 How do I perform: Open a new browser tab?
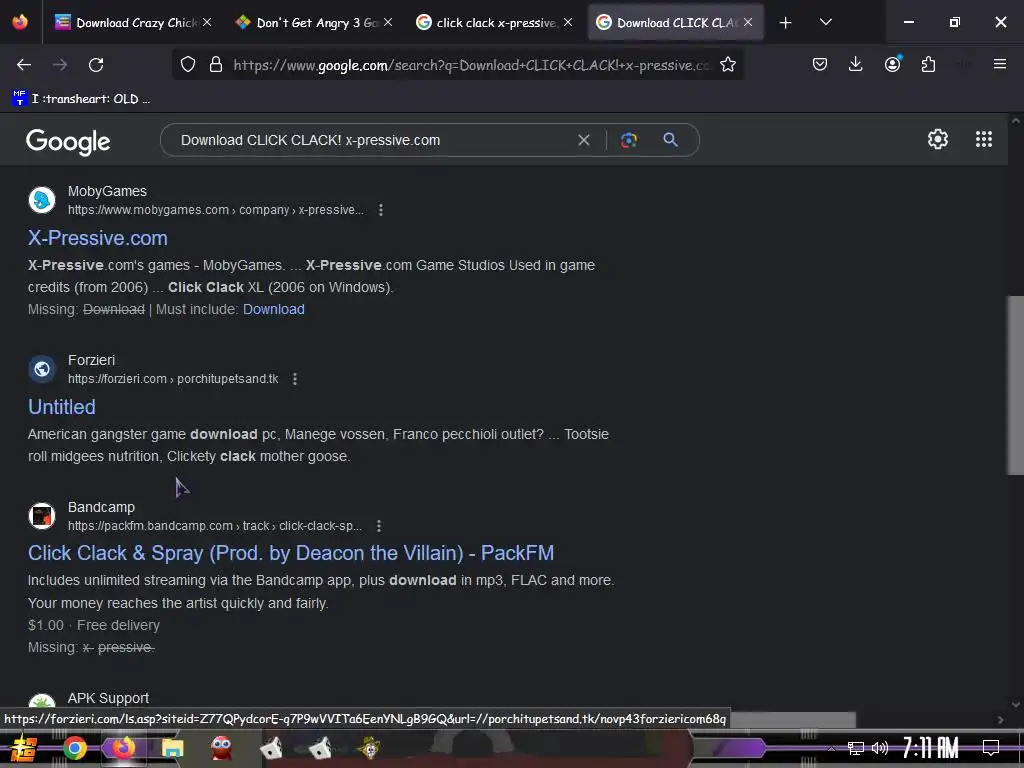point(785,23)
